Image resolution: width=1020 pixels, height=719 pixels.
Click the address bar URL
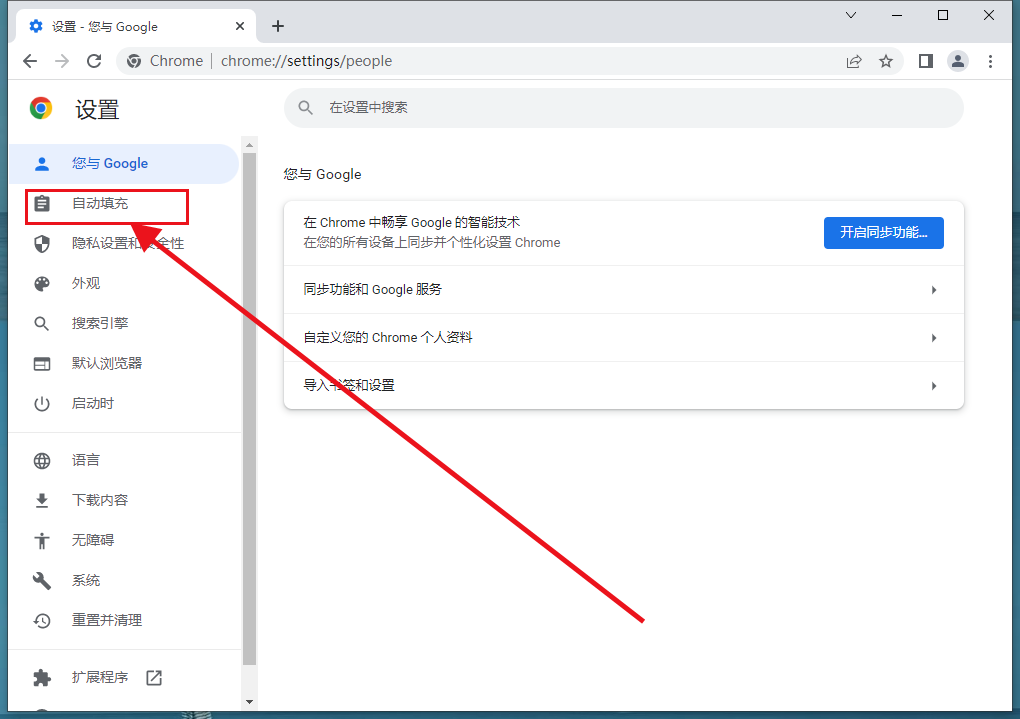[x=306, y=61]
